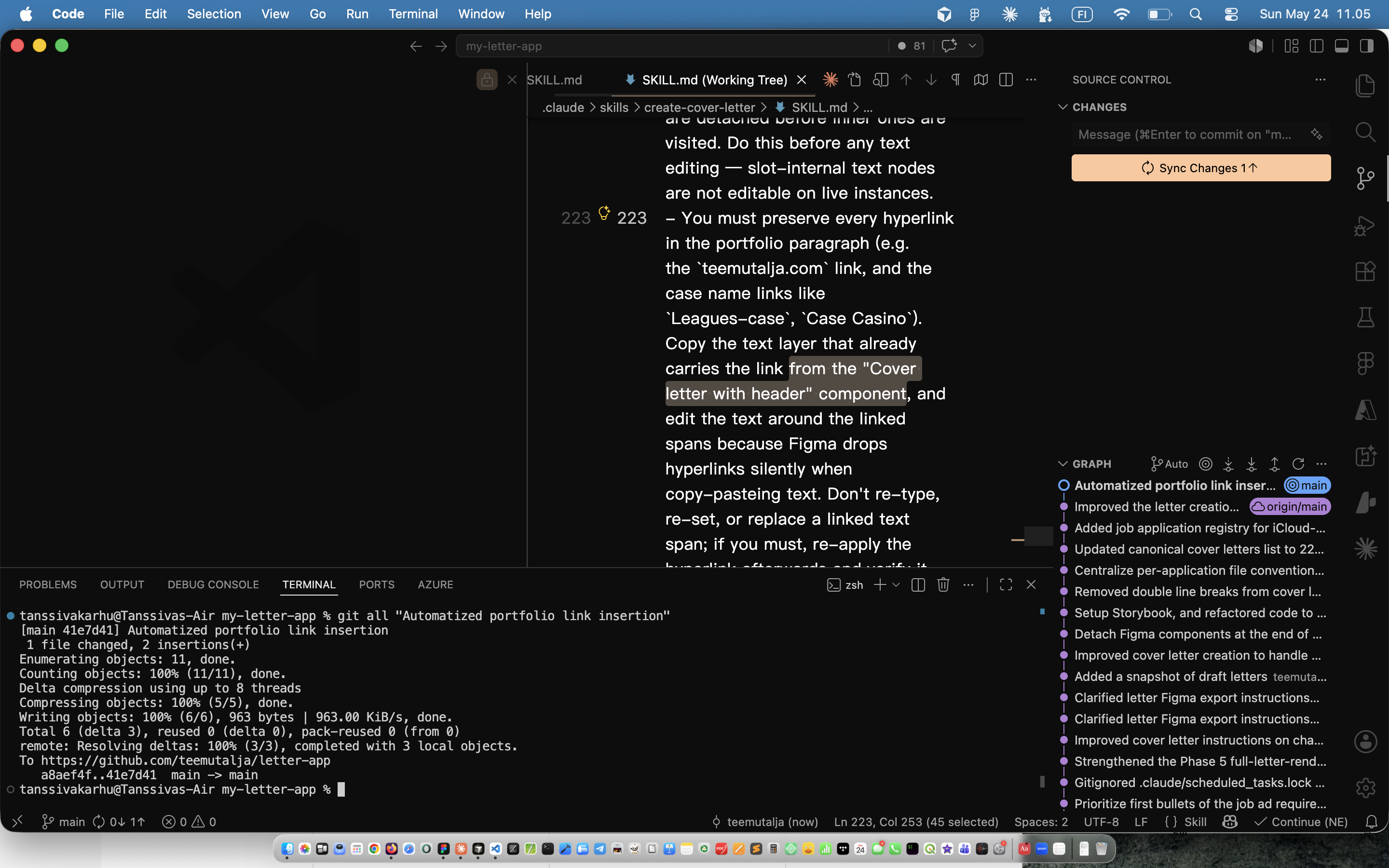Click sync status 0↓ 1↑ in status bar
The width and height of the screenshot is (1389, 868).
pos(119,822)
